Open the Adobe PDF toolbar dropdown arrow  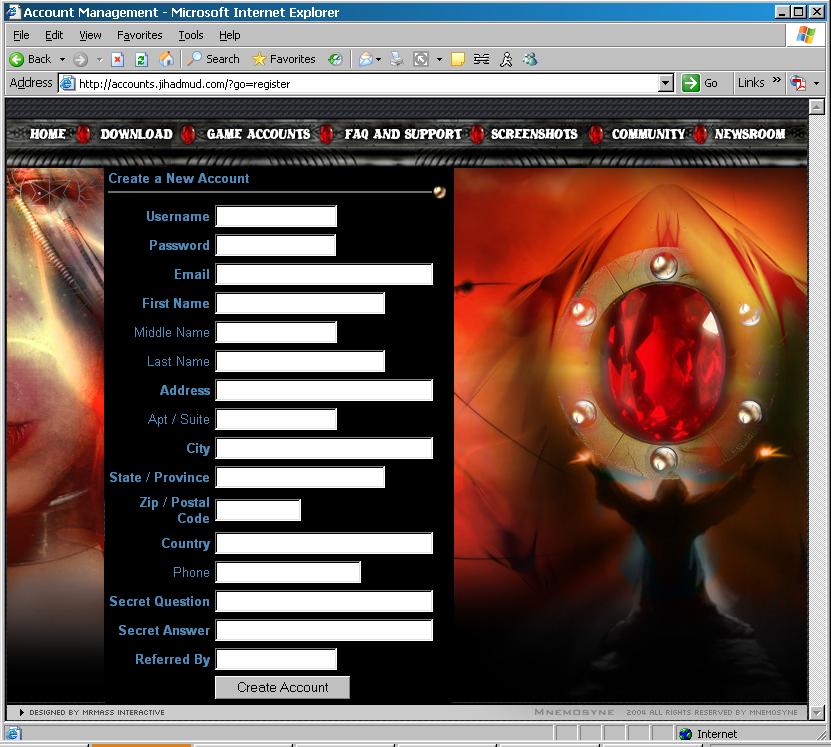click(x=817, y=83)
